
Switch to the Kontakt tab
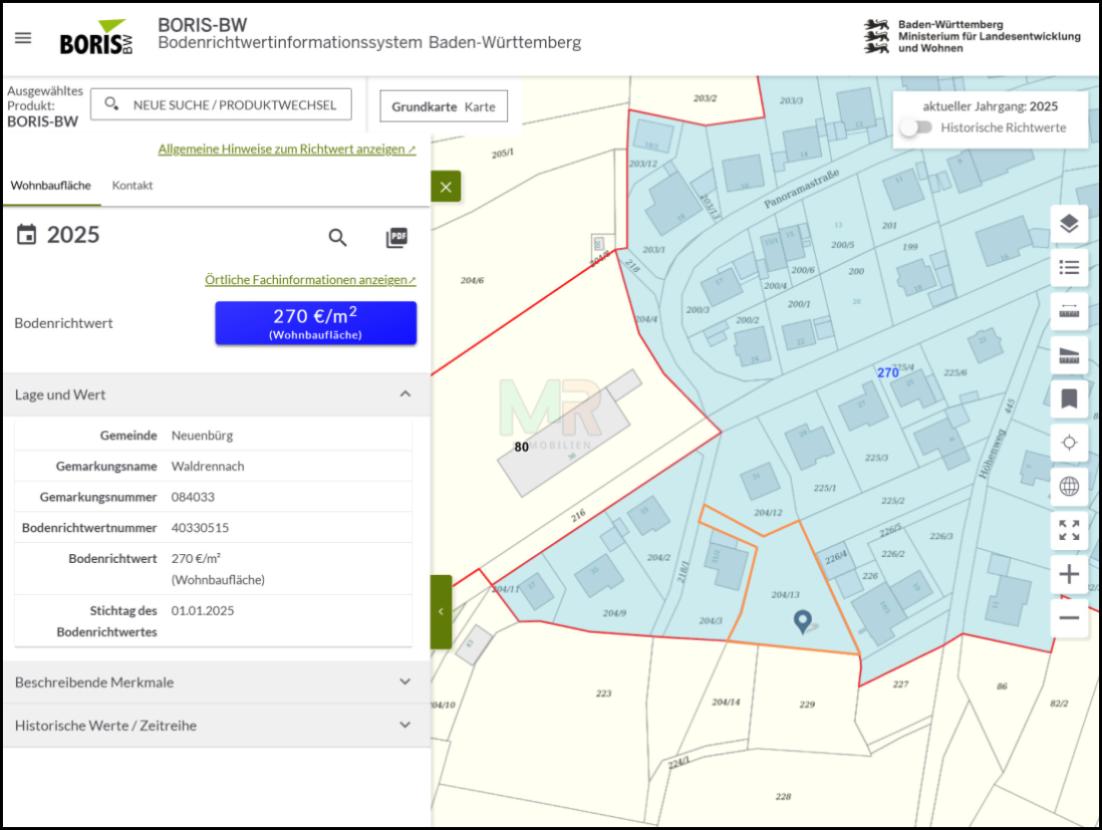pyautogui.click(x=132, y=186)
